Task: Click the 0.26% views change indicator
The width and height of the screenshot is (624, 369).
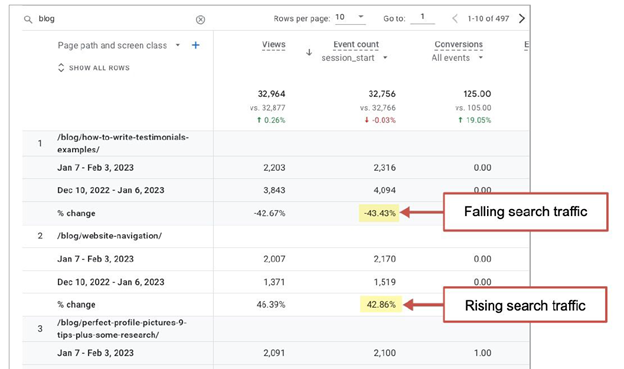Action: (271, 120)
